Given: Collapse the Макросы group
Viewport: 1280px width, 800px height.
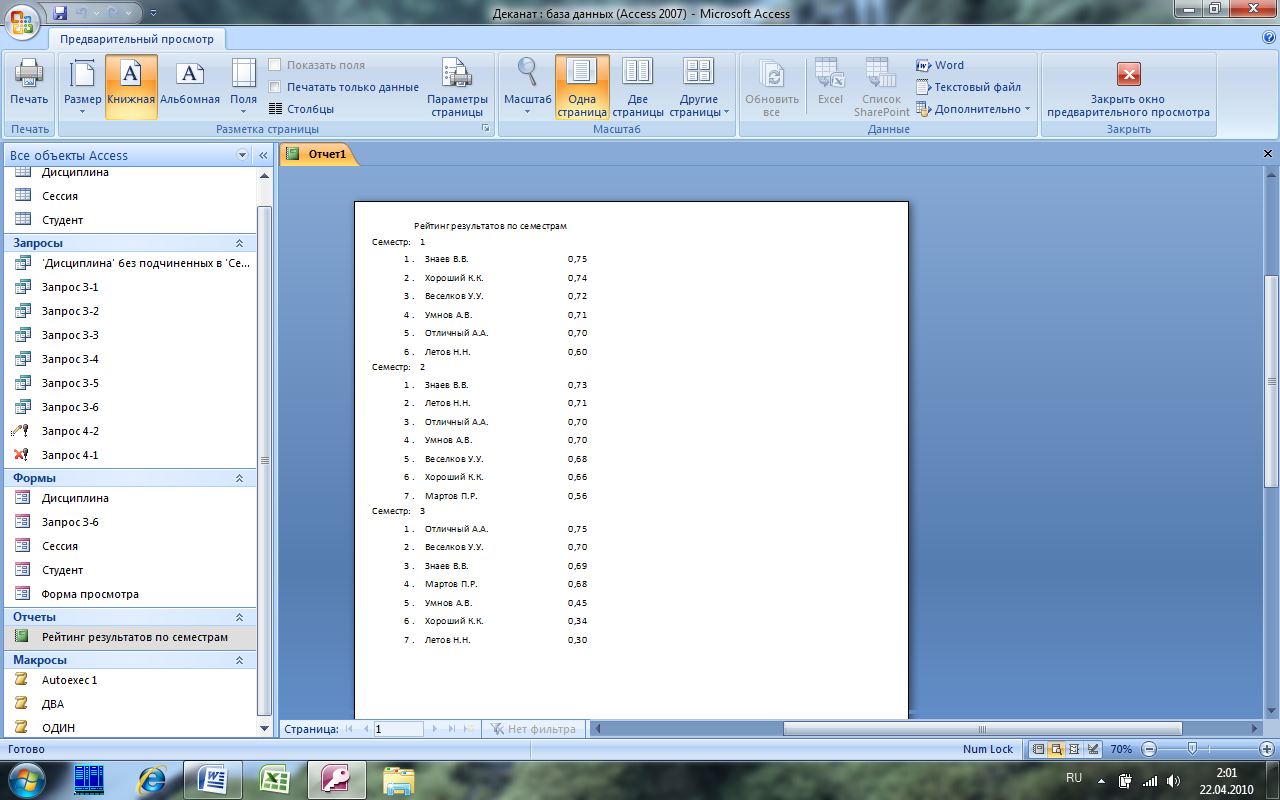Looking at the screenshot, I should 239,660.
